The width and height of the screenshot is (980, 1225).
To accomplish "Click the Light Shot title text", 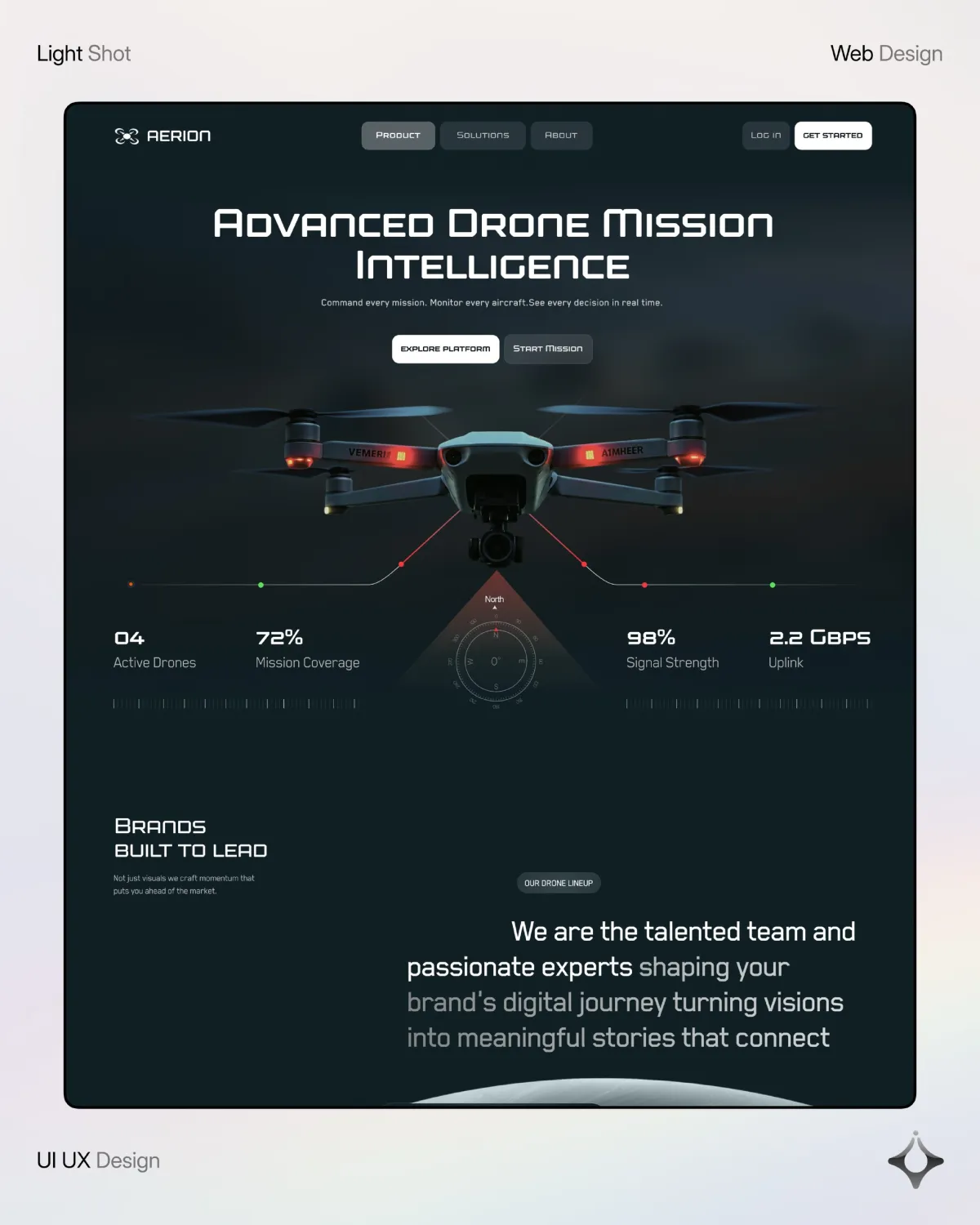I will (x=83, y=54).
